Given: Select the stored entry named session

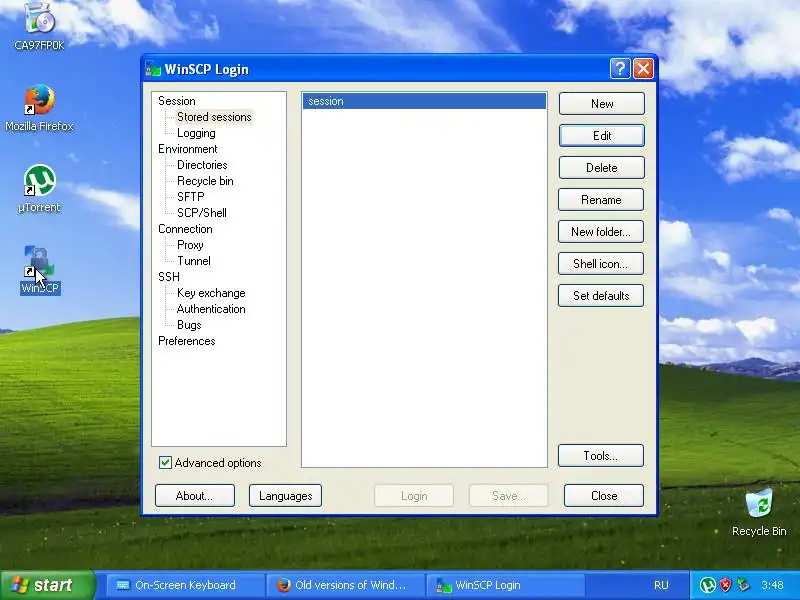Looking at the screenshot, I should 424,101.
